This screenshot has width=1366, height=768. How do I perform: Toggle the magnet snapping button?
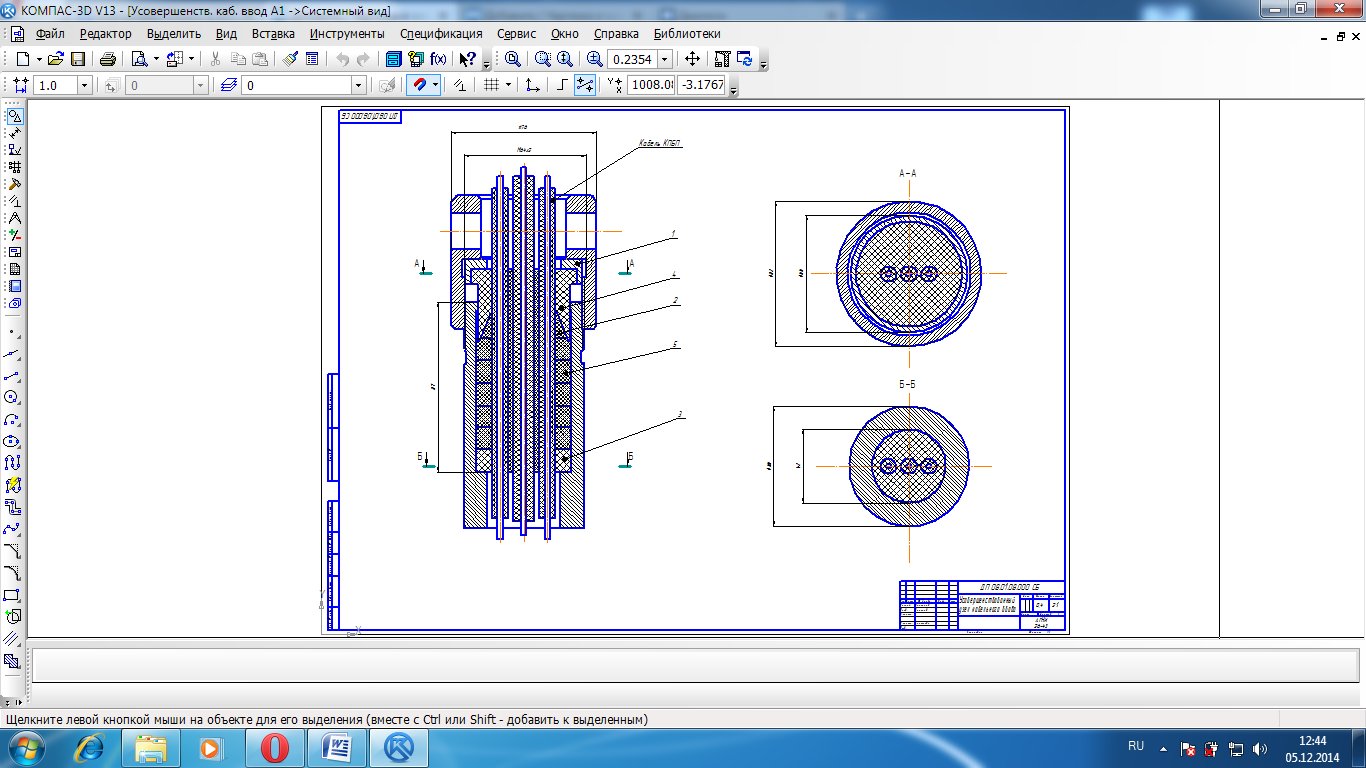coord(420,85)
